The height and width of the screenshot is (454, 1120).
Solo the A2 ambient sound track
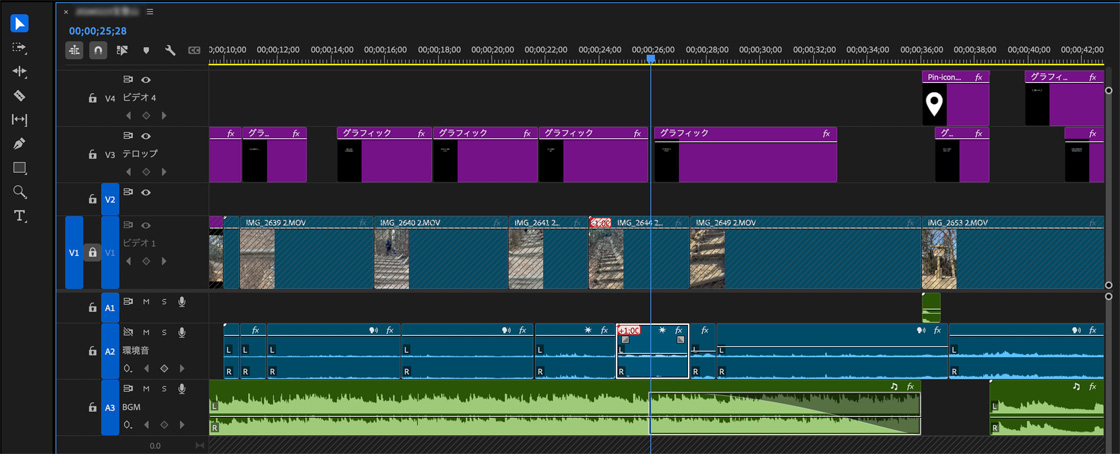[164, 332]
